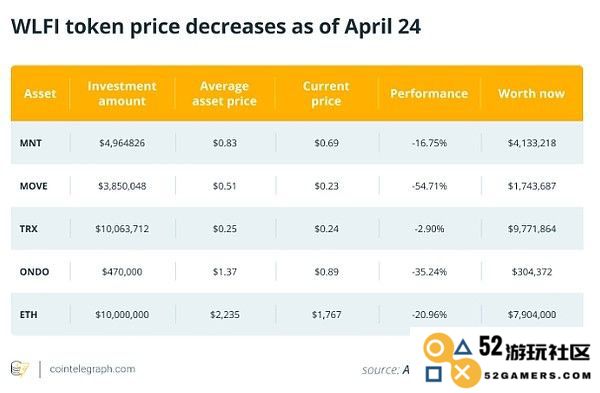The height and width of the screenshot is (393, 600).
Task: Click ETH worth now value $7,904,000
Action: pyautogui.click(x=532, y=315)
